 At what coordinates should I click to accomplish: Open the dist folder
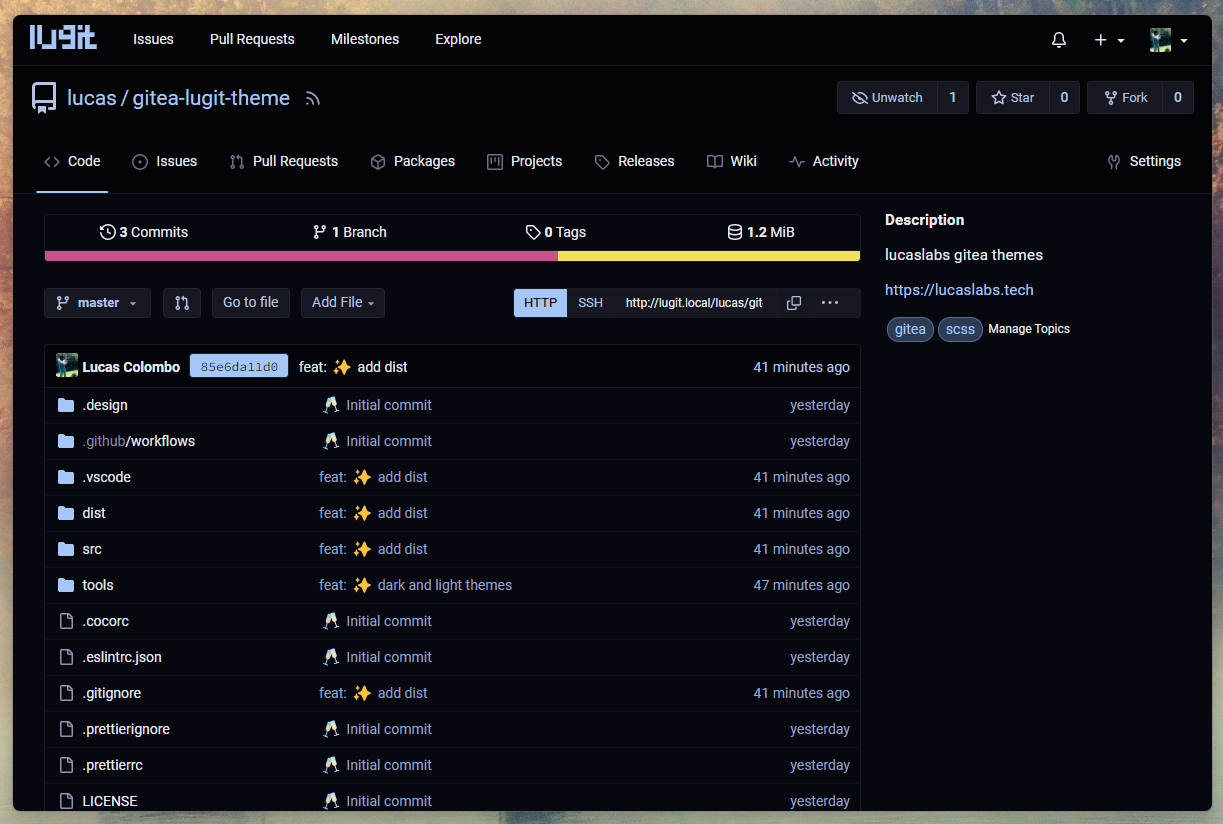[x=94, y=513]
